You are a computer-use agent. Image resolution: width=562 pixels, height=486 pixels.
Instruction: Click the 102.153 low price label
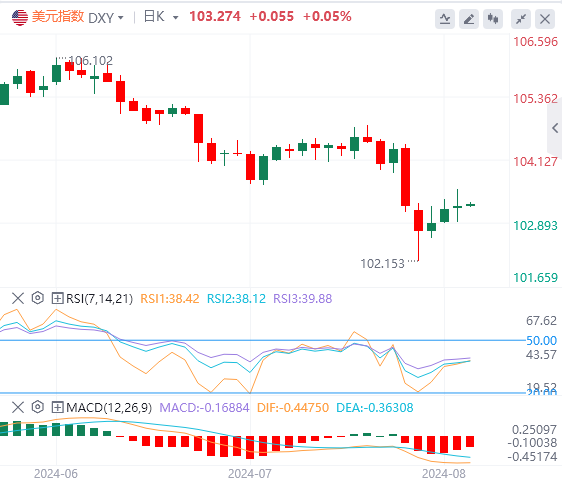coord(382,264)
